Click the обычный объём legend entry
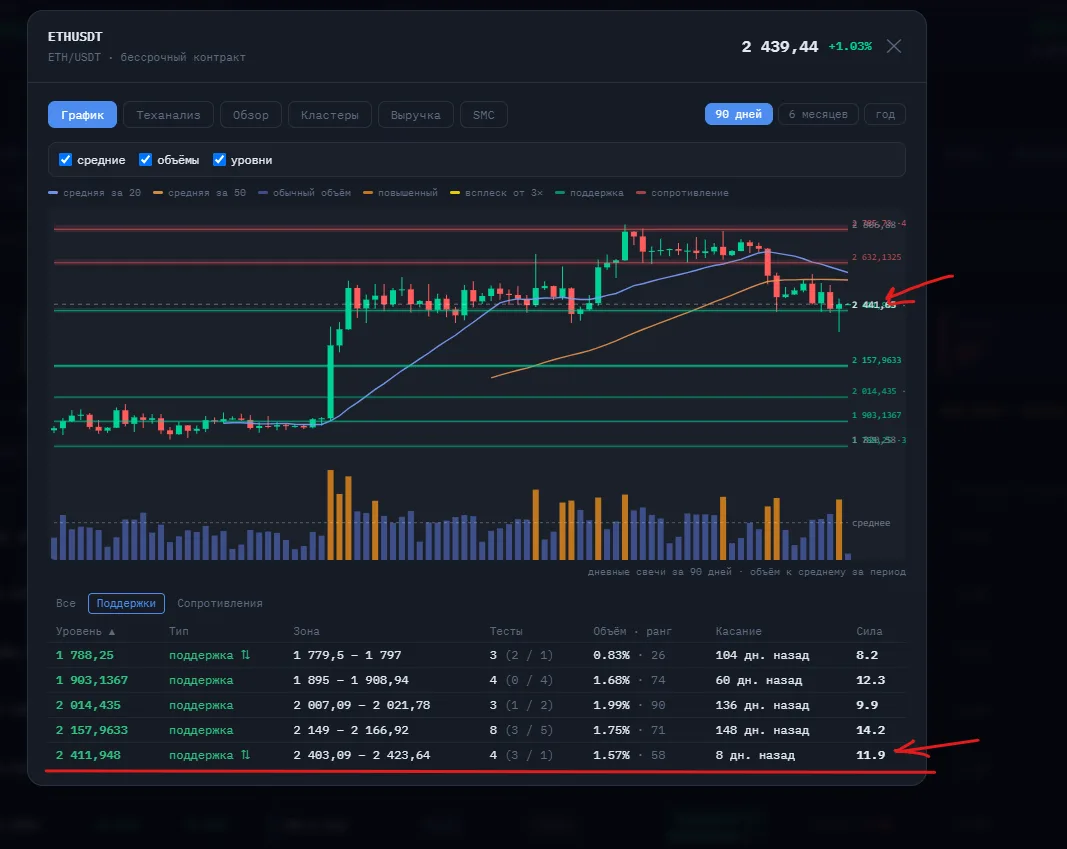Viewport: 1067px width, 849px height. coord(305,193)
